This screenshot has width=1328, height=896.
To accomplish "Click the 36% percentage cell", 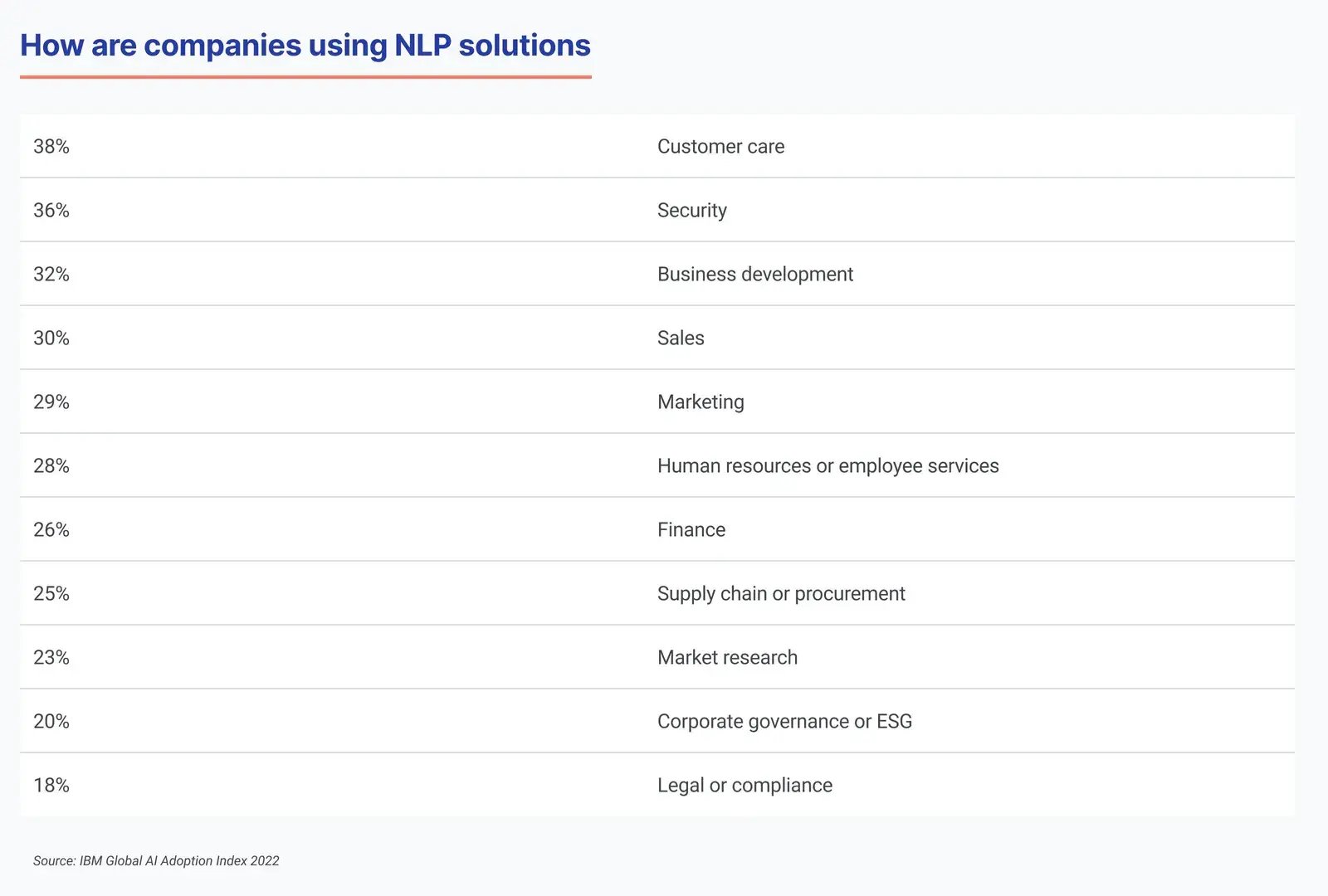I will click(51, 211).
